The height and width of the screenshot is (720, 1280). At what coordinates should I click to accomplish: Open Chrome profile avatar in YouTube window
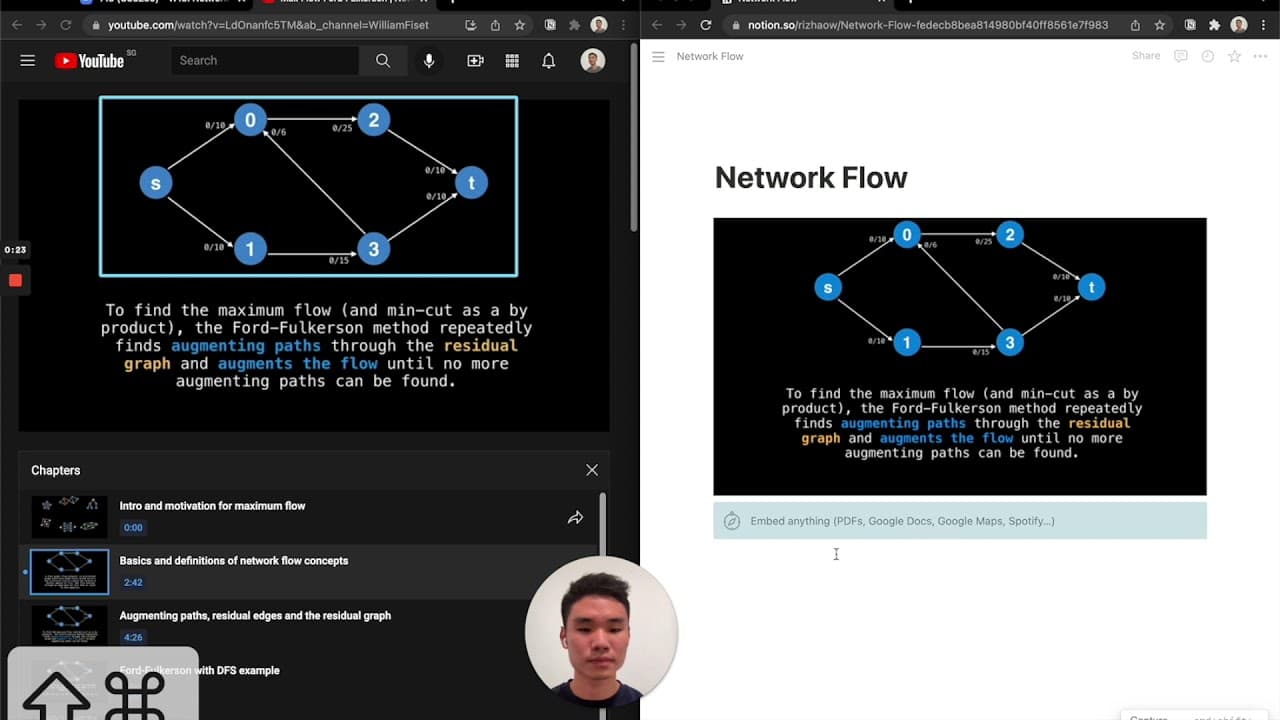(x=599, y=25)
